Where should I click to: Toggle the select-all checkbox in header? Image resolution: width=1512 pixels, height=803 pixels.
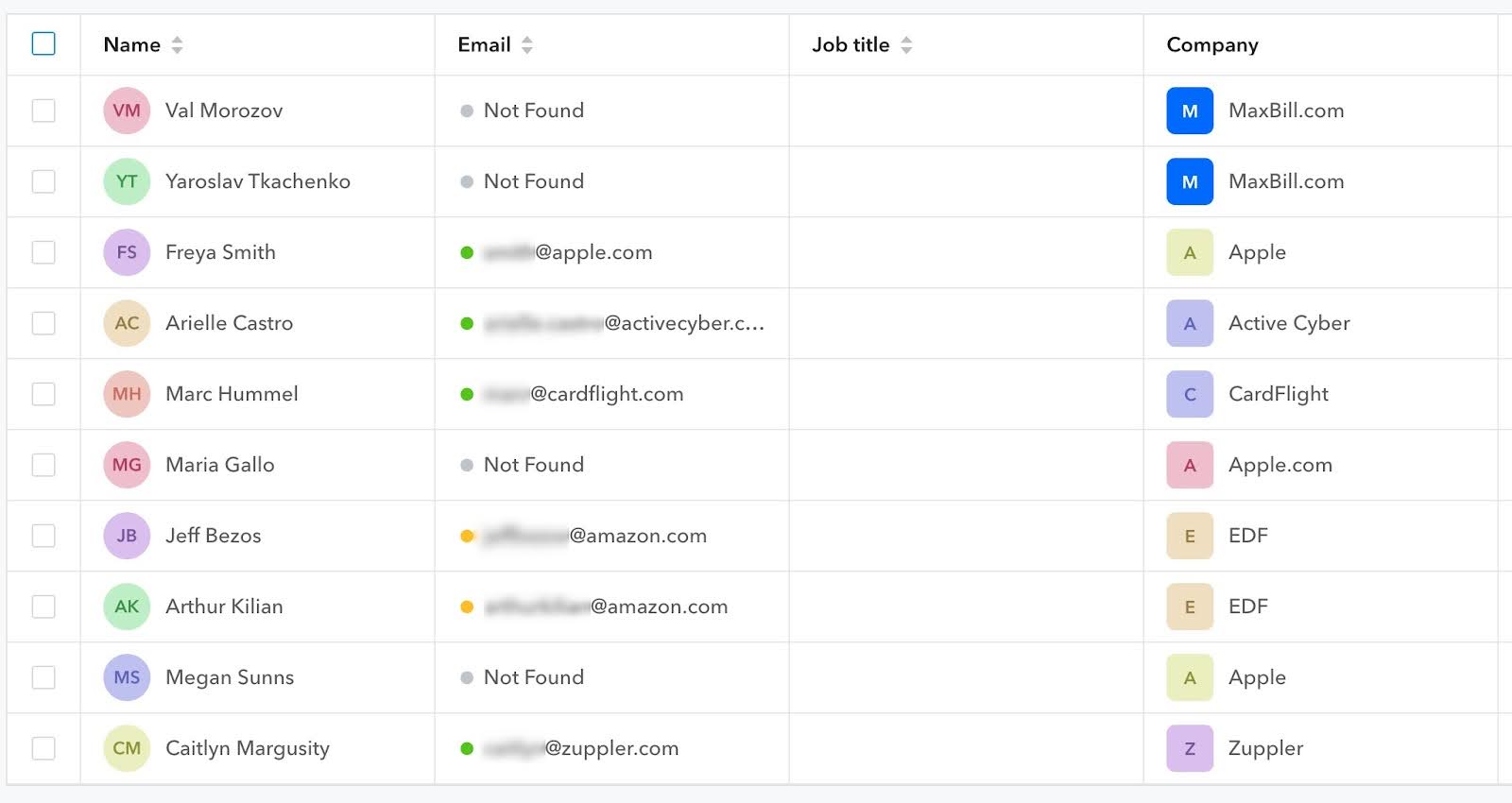(43, 43)
